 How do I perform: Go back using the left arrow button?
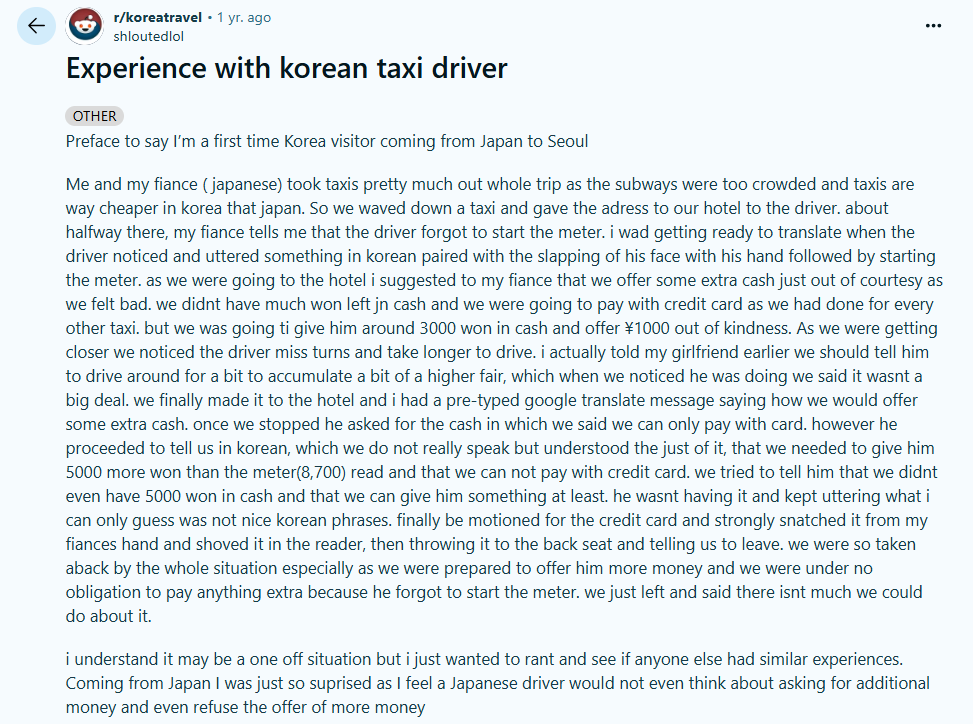click(x=36, y=25)
